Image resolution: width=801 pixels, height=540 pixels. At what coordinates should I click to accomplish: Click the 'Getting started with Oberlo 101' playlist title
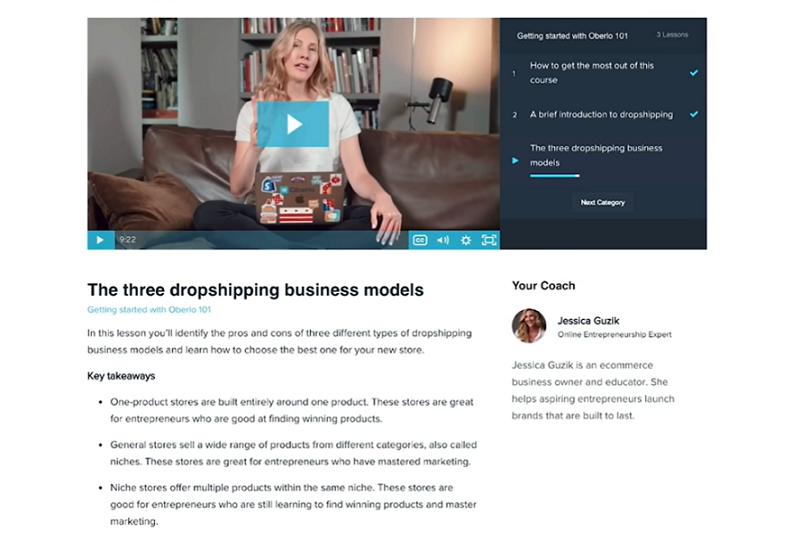pos(572,36)
